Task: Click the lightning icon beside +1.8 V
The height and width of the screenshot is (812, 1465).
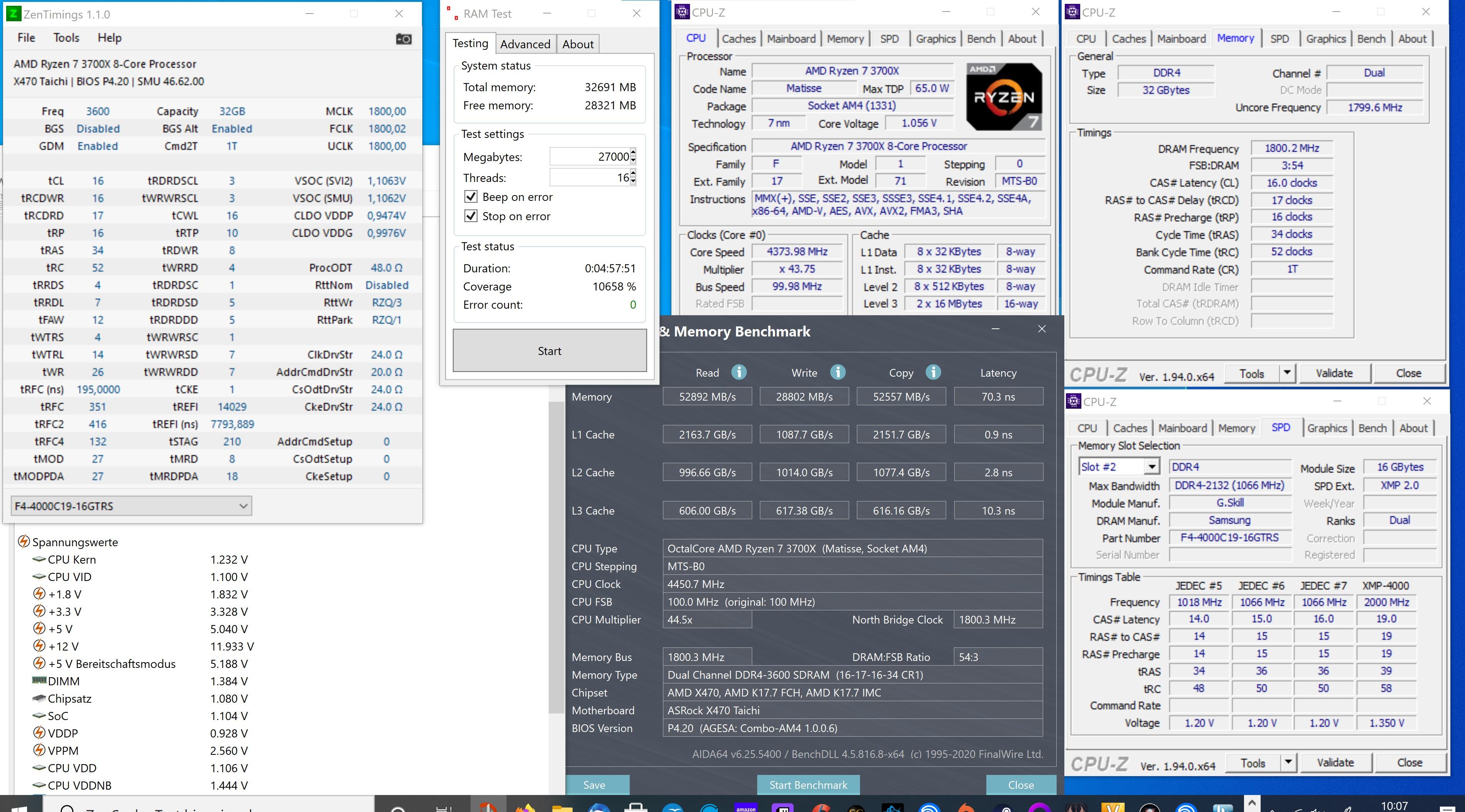Action: (x=39, y=594)
